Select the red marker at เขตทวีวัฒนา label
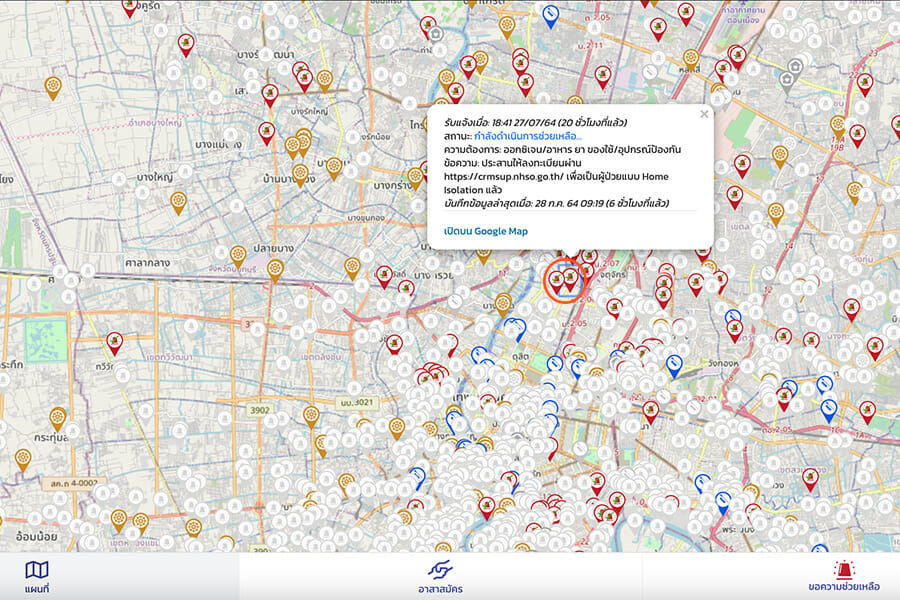The height and width of the screenshot is (600, 900). point(114,343)
